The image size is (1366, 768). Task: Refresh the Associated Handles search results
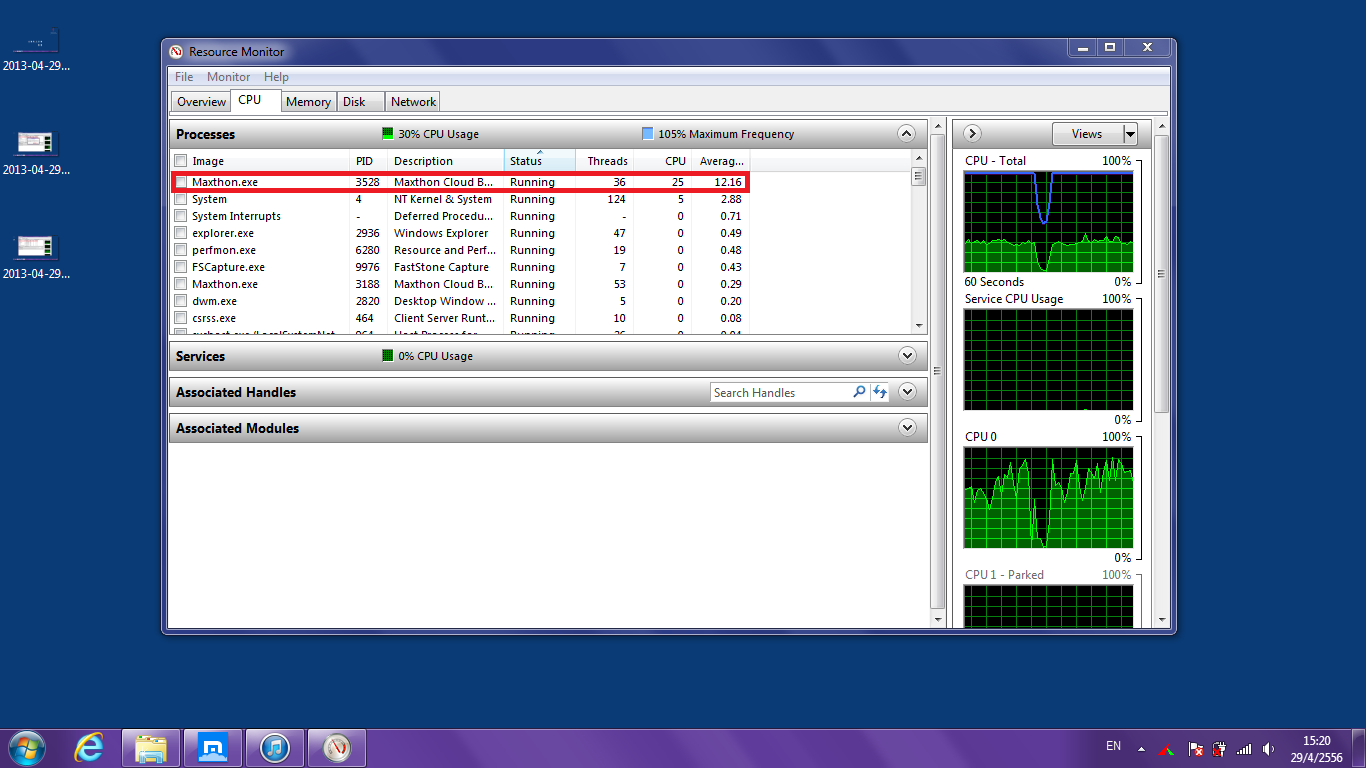point(880,392)
